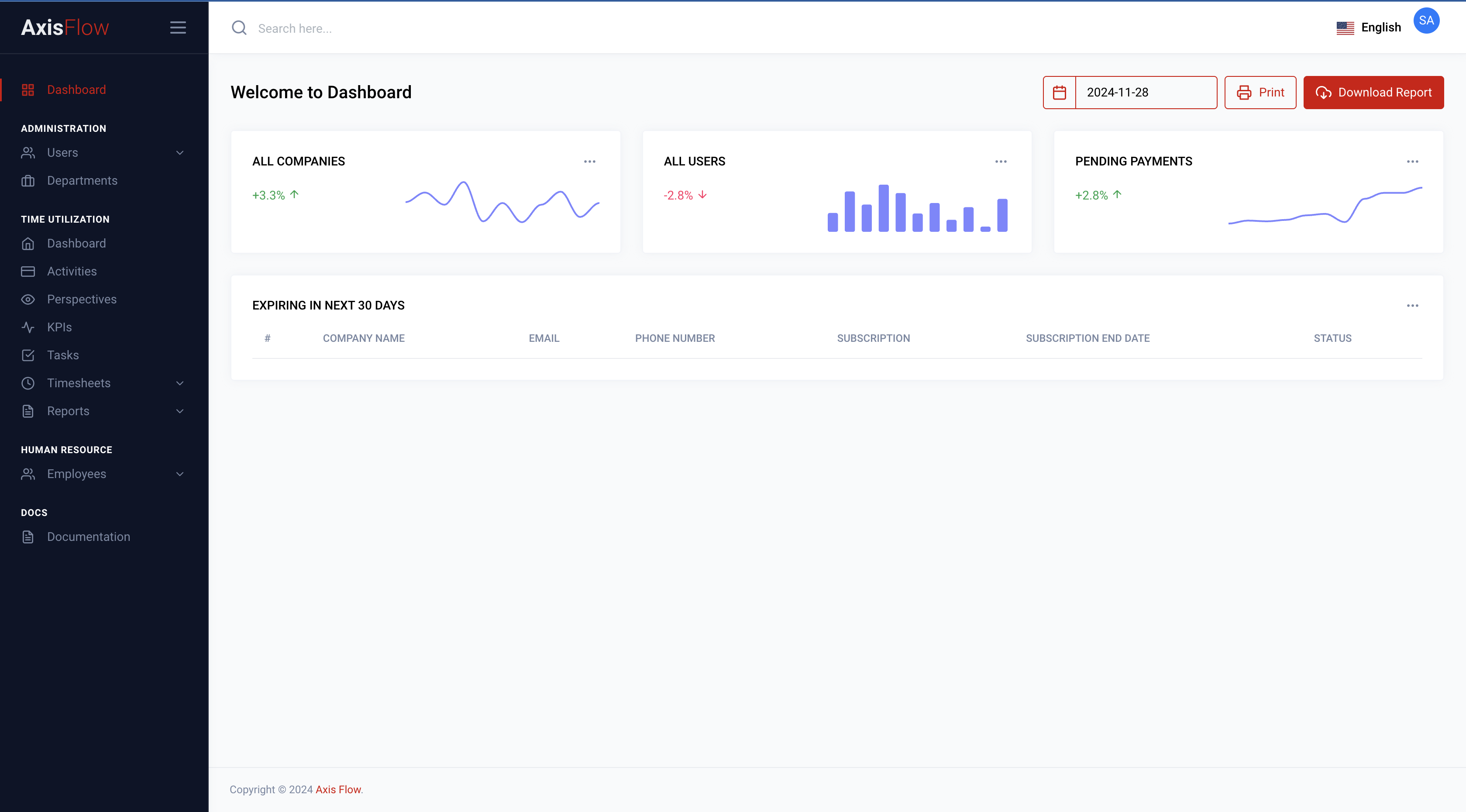Click the Download Report button

coord(1373,92)
